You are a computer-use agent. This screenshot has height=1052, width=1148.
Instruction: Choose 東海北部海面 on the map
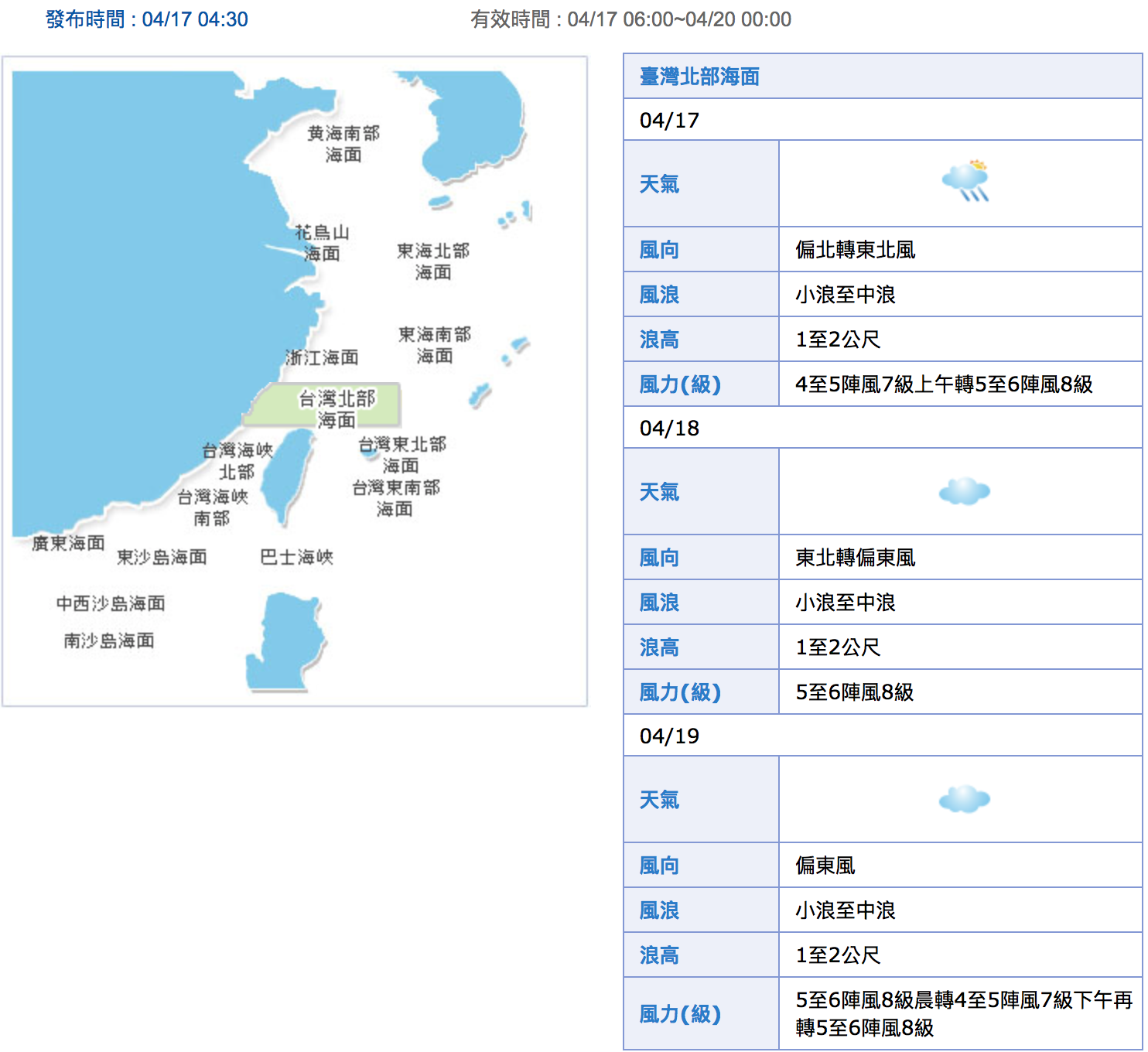pyautogui.click(x=433, y=261)
